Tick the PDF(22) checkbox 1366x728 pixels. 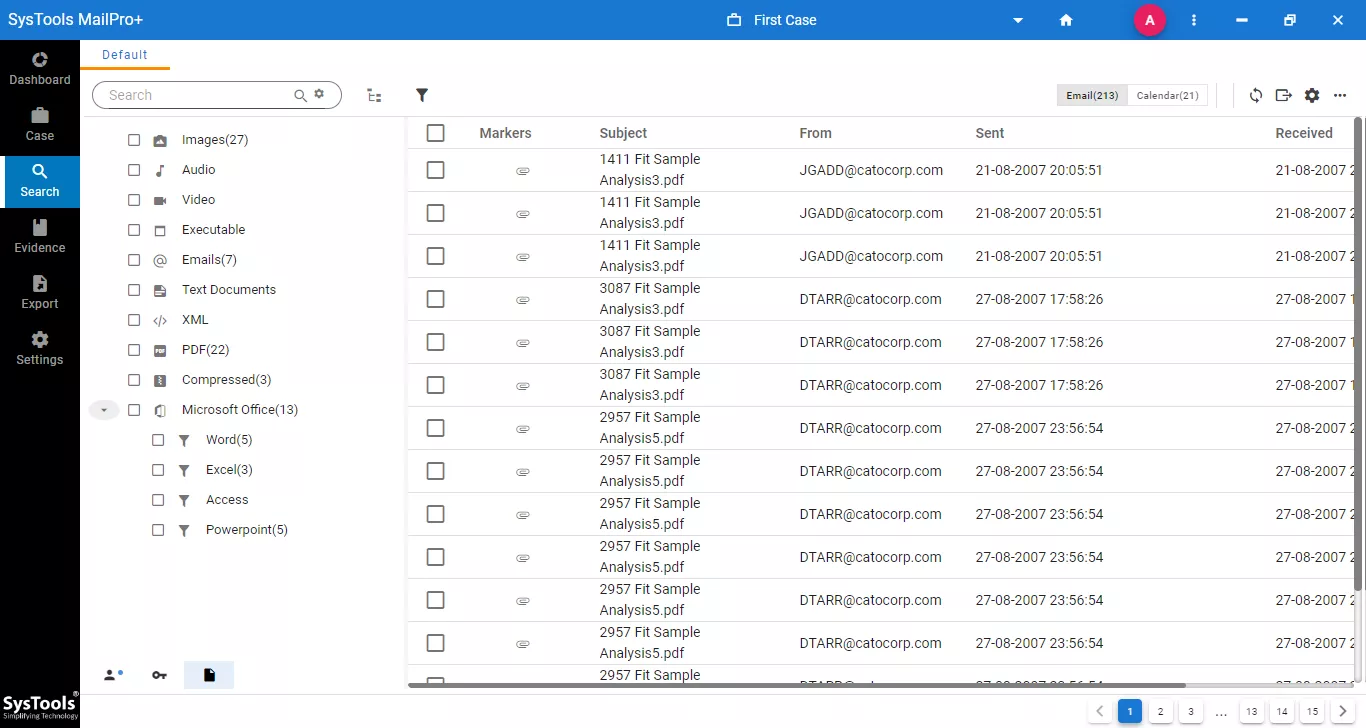(x=134, y=350)
